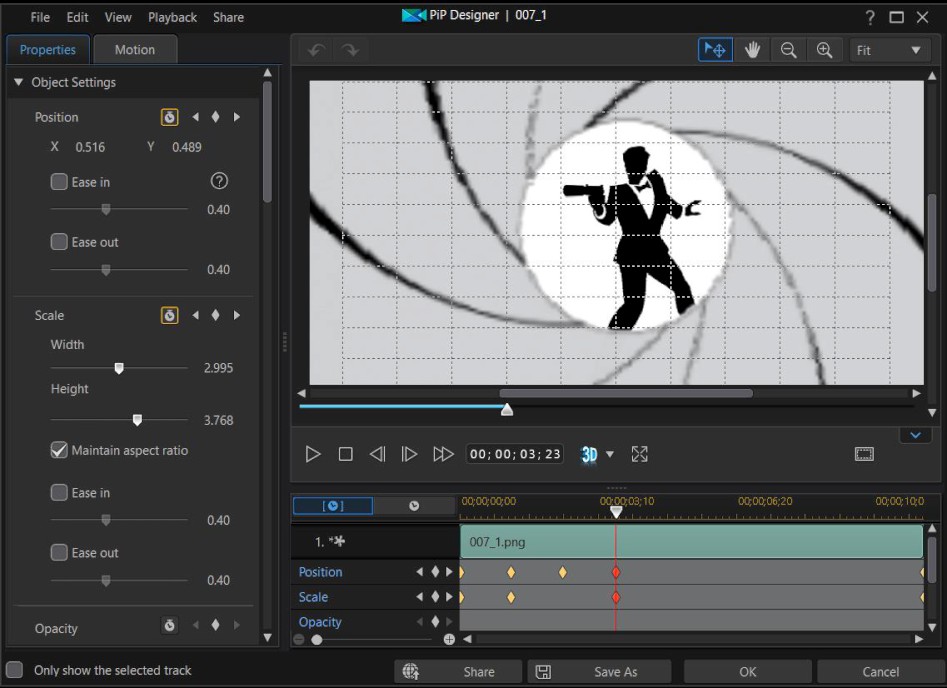Click the timeline zoom-out minus icon
This screenshot has width=947, height=688.
(299, 639)
